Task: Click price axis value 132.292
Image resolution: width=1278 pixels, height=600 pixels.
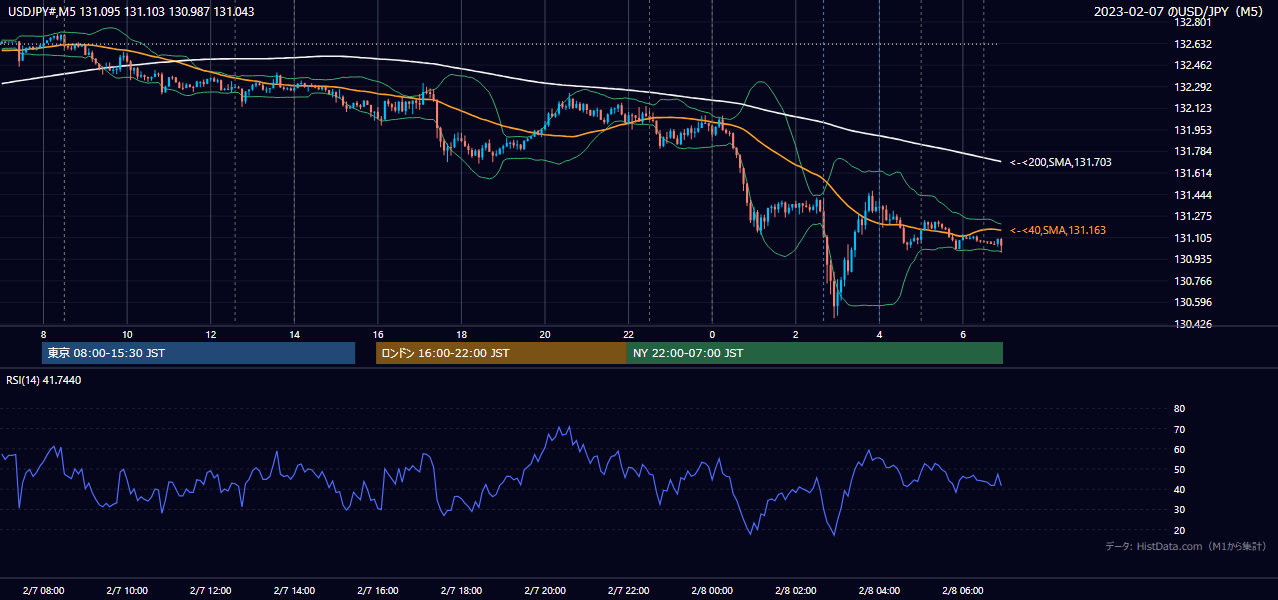Action: (x=1193, y=87)
